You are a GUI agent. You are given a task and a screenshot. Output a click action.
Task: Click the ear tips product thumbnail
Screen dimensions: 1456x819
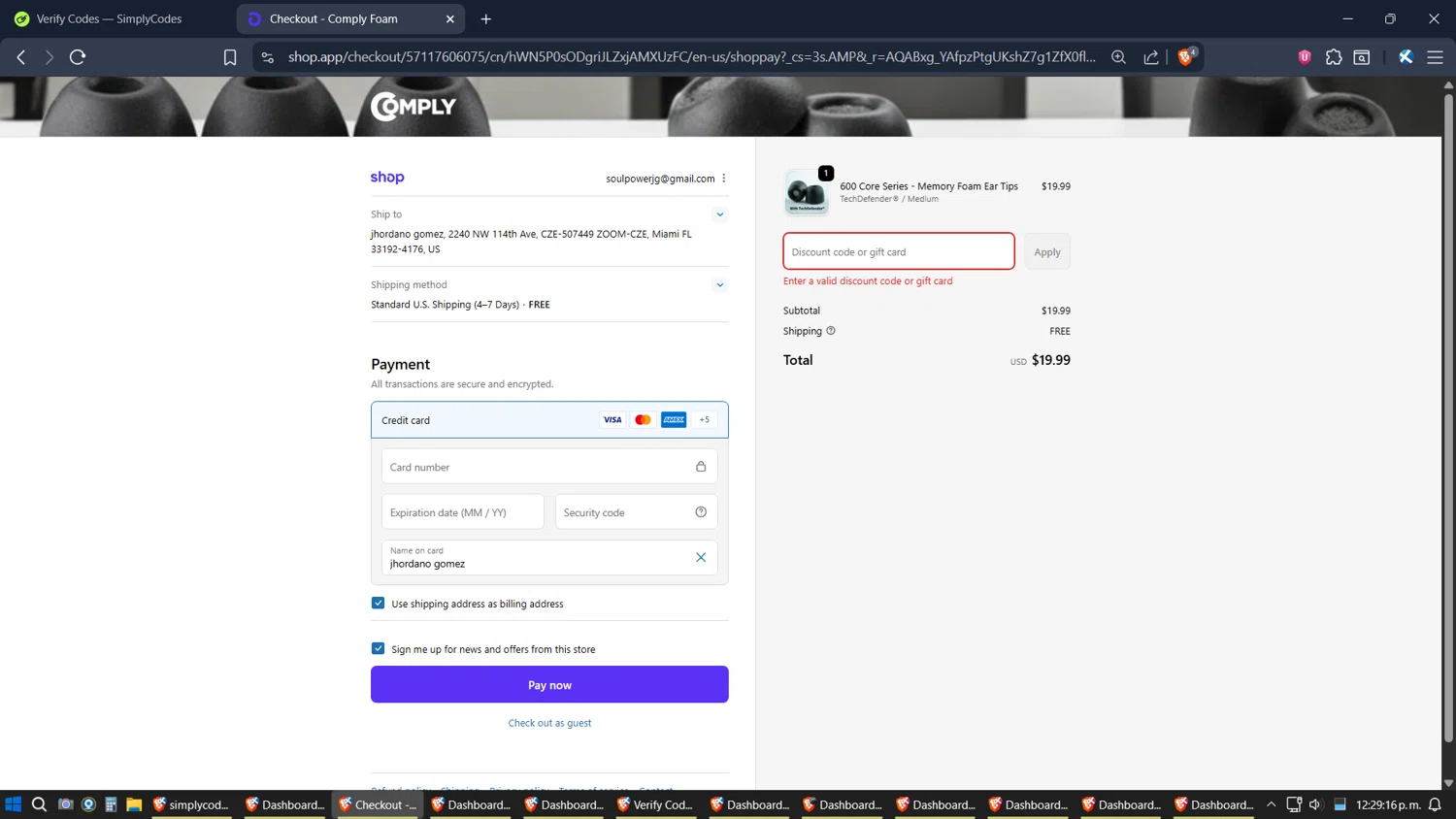pyautogui.click(x=807, y=191)
